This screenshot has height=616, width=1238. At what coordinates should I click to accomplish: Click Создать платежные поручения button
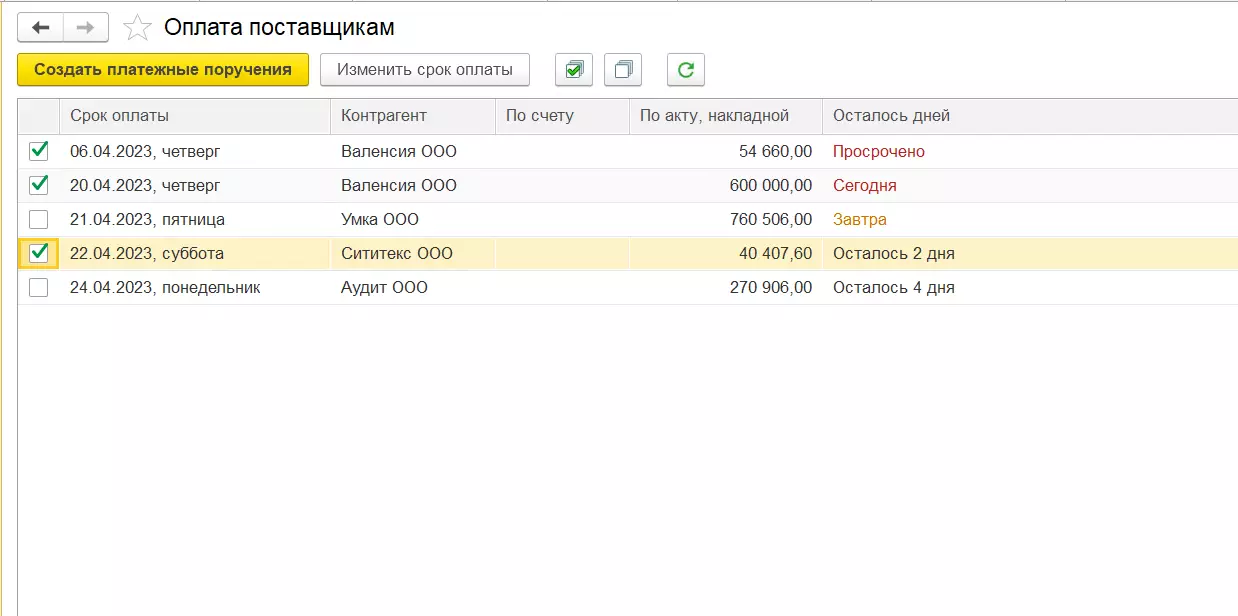[x=163, y=70]
